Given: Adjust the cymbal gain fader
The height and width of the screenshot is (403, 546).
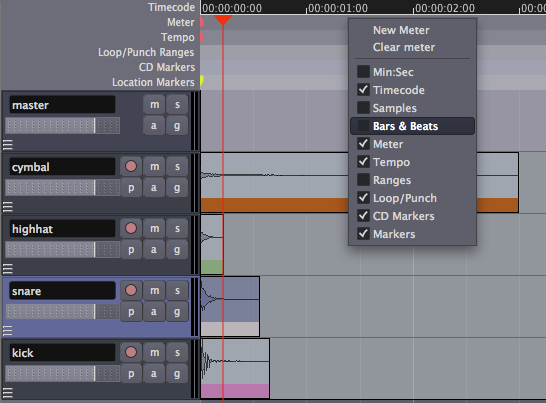Looking at the screenshot, I should pos(63,188).
